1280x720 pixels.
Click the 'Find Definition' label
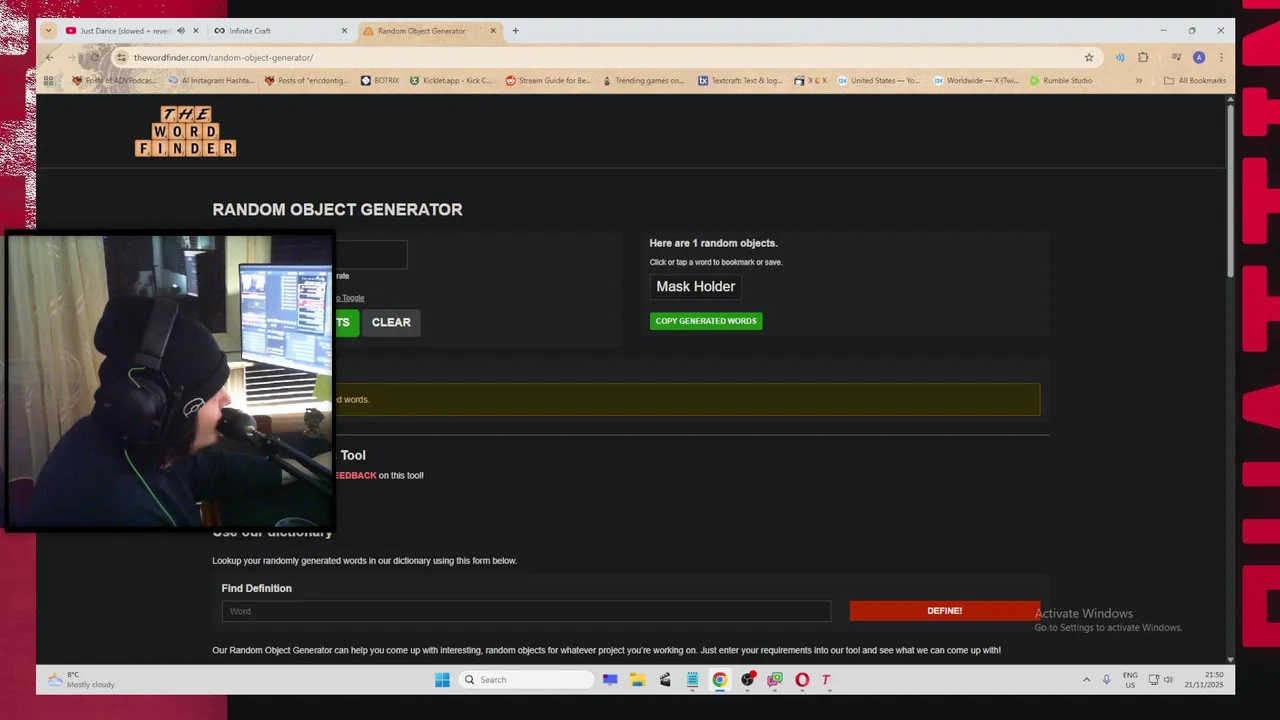click(257, 589)
